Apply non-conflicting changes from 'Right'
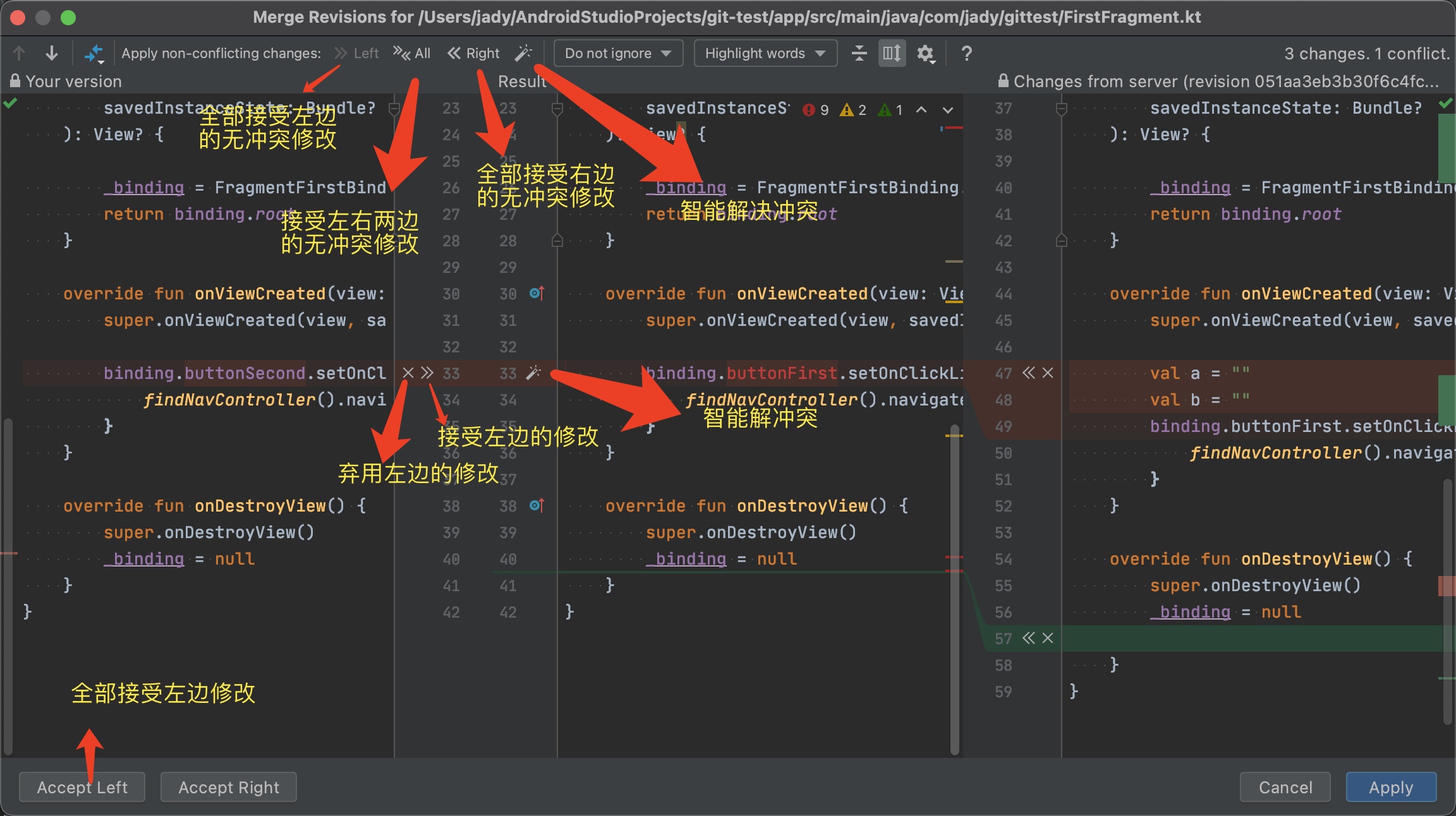This screenshot has width=1456, height=816. (474, 54)
